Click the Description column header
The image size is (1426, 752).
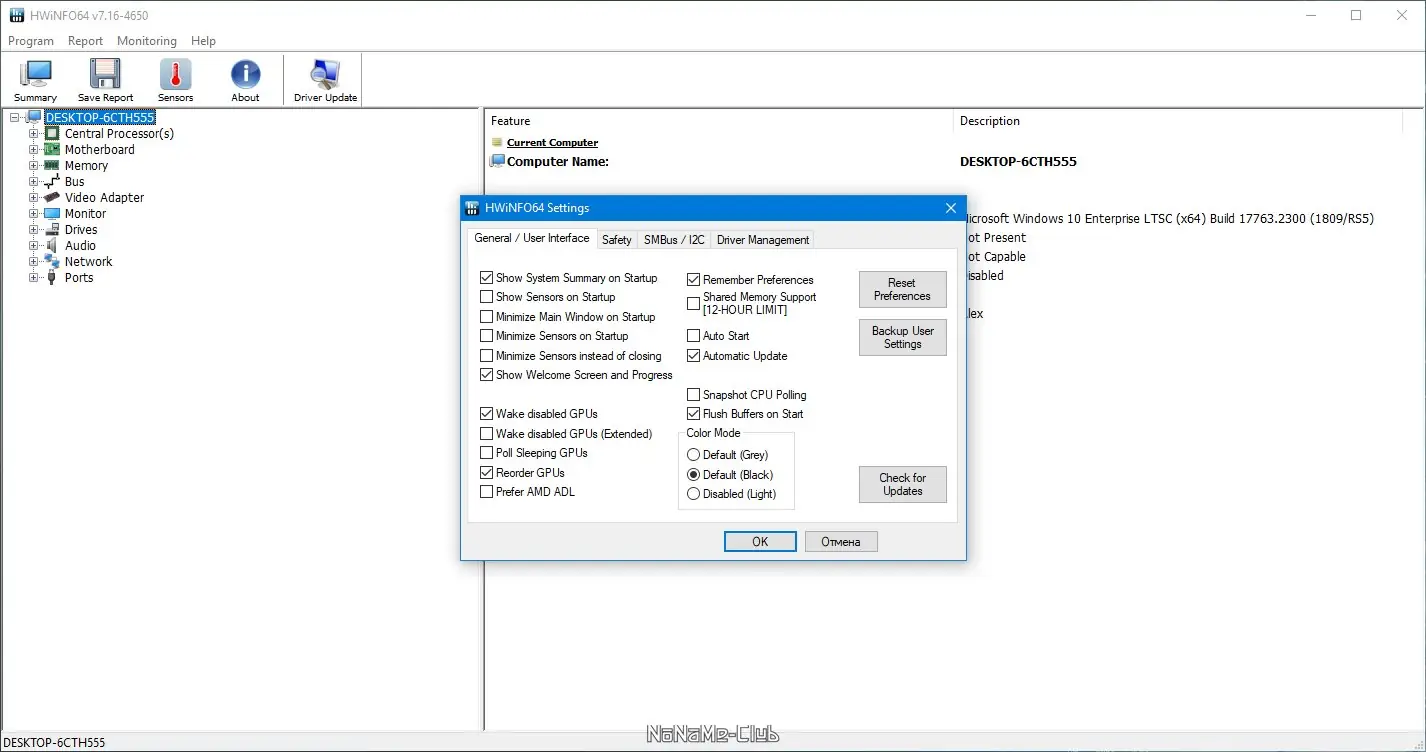pos(1179,121)
